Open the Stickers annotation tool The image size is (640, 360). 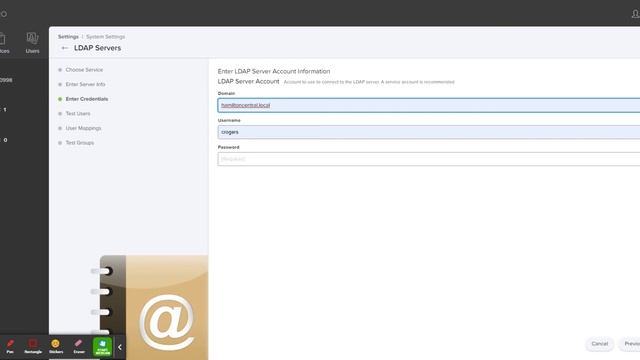(56, 346)
